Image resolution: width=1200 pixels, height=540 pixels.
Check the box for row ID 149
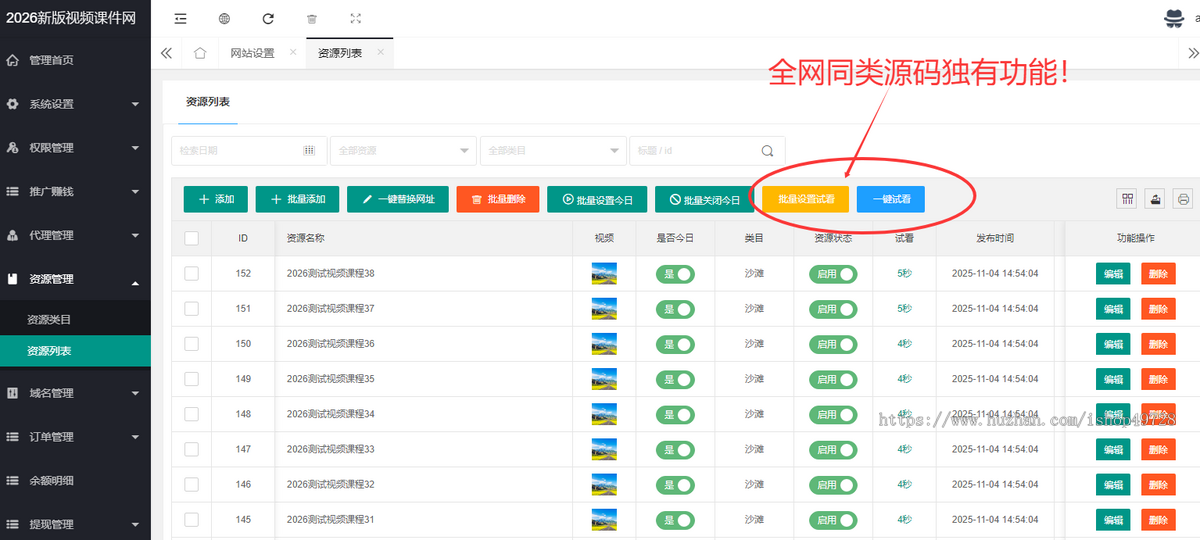click(191, 379)
